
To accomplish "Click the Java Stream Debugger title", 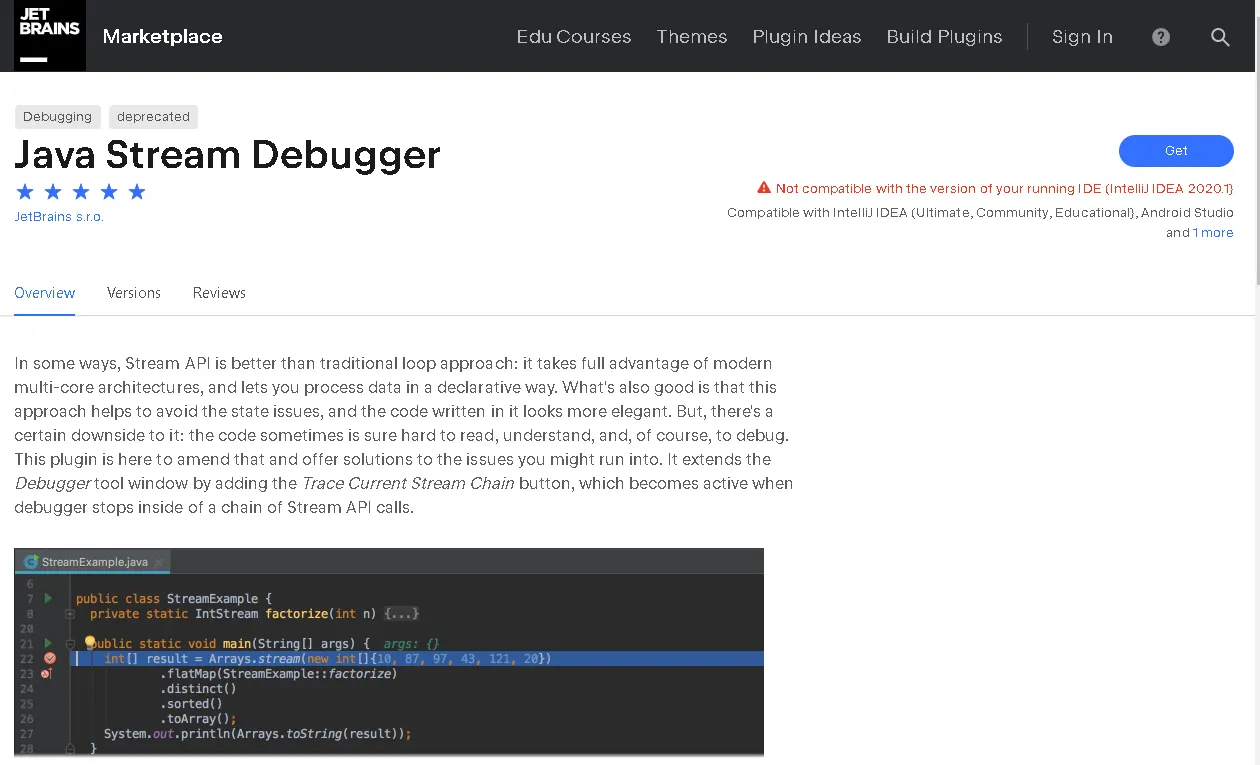I will (228, 155).
